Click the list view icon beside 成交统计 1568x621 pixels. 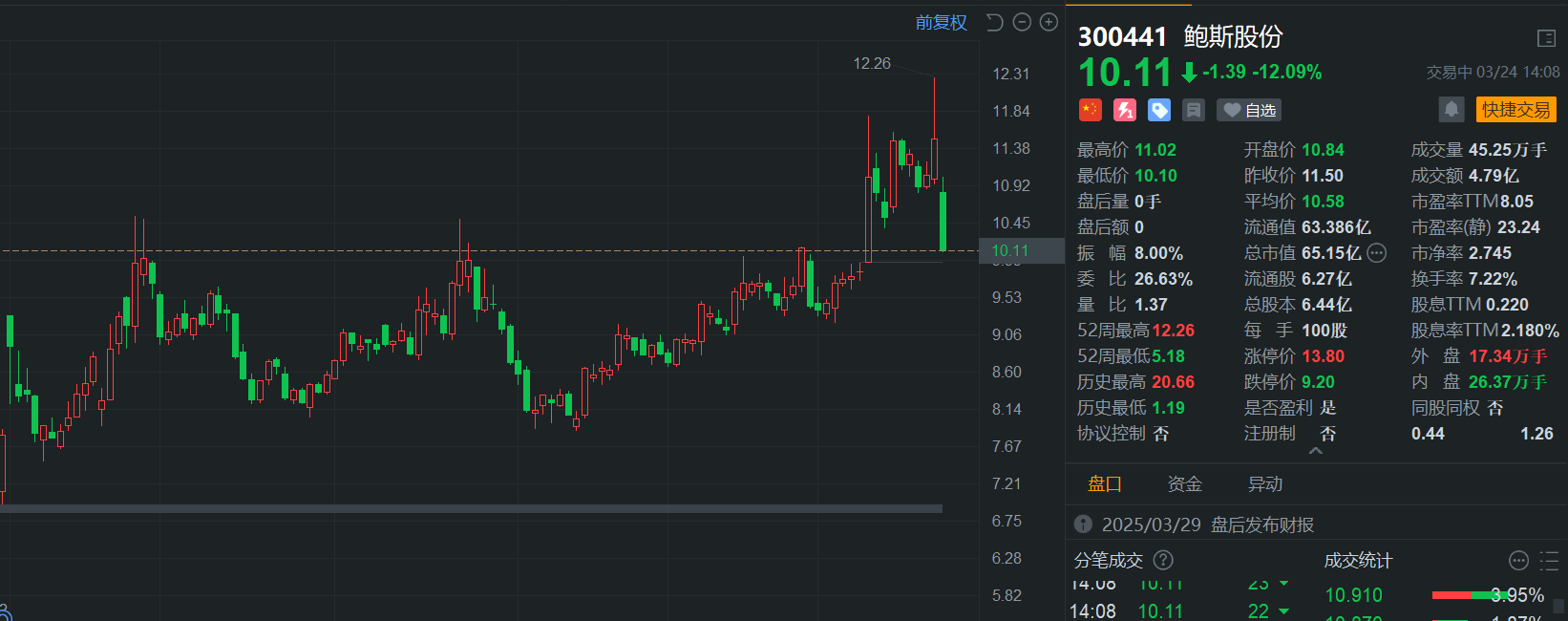tap(1549, 561)
